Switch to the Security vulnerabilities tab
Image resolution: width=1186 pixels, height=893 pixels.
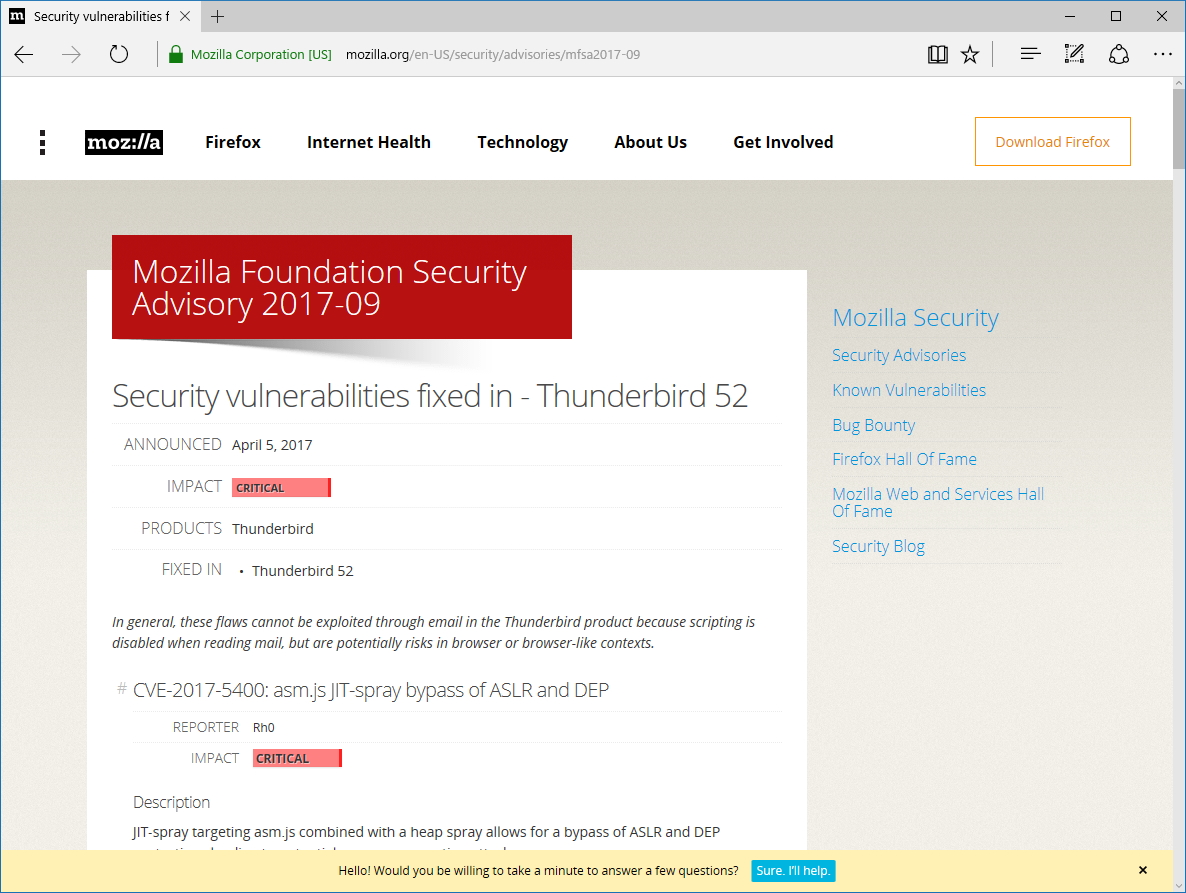(x=98, y=16)
